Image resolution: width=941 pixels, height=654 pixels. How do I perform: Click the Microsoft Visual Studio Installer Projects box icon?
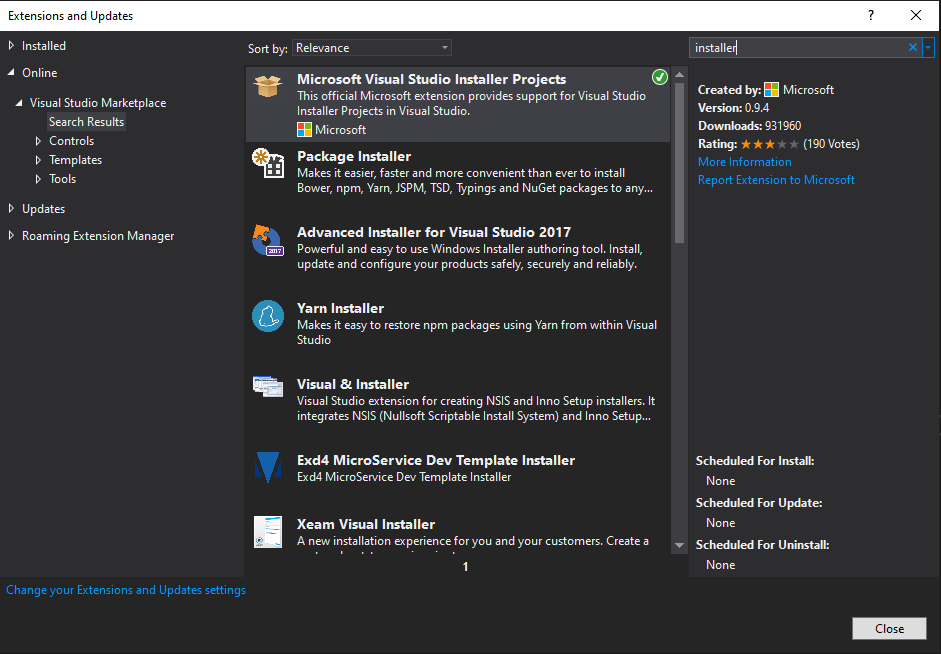[x=268, y=86]
